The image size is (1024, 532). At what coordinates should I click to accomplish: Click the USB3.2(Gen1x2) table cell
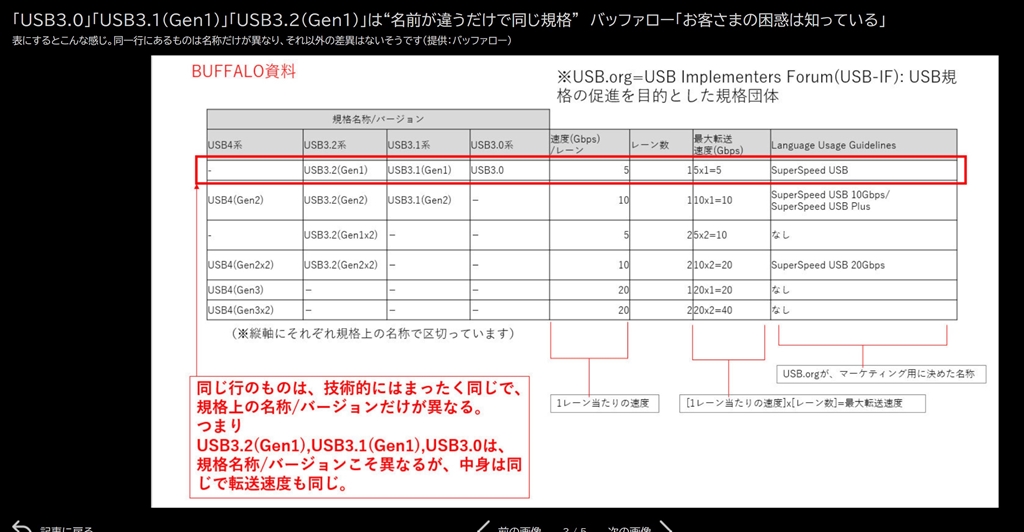coord(344,235)
